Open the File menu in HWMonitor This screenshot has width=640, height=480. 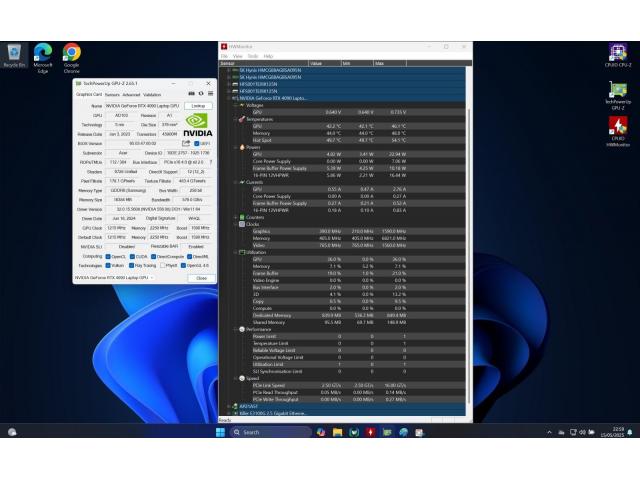(x=224, y=56)
